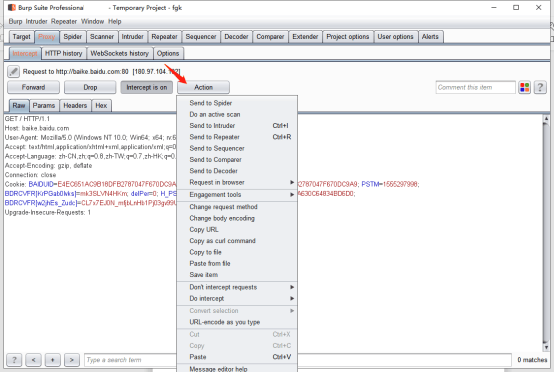Switch to the Sequencer tab

[x=201, y=37]
